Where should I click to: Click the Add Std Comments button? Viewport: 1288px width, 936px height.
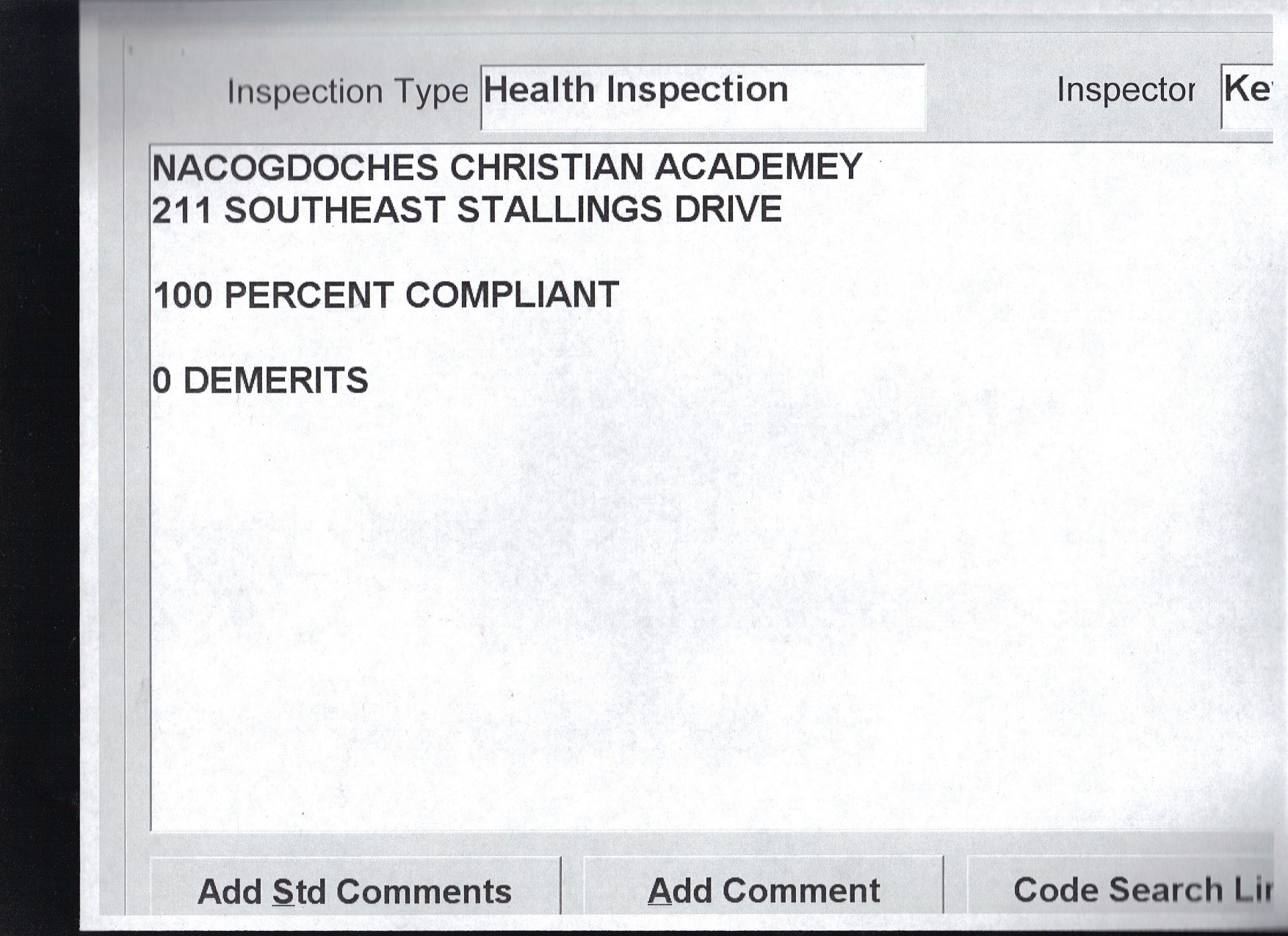pyautogui.click(x=355, y=890)
